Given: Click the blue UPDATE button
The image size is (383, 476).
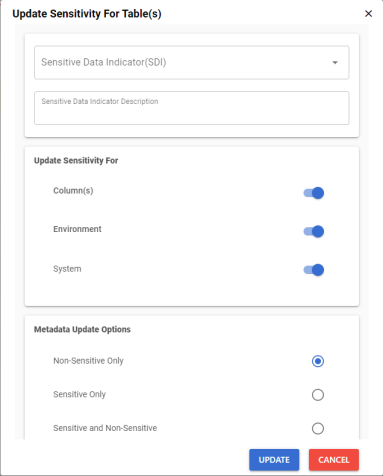Looking at the screenshot, I should pos(274,460).
